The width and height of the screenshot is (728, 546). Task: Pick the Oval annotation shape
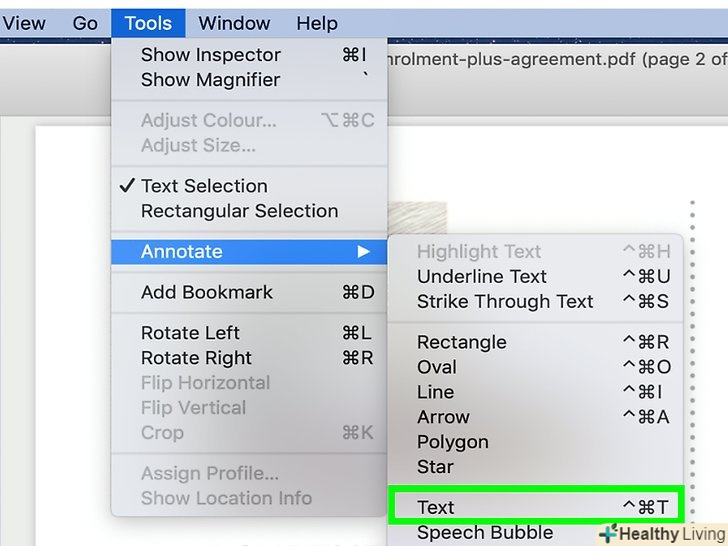click(437, 367)
